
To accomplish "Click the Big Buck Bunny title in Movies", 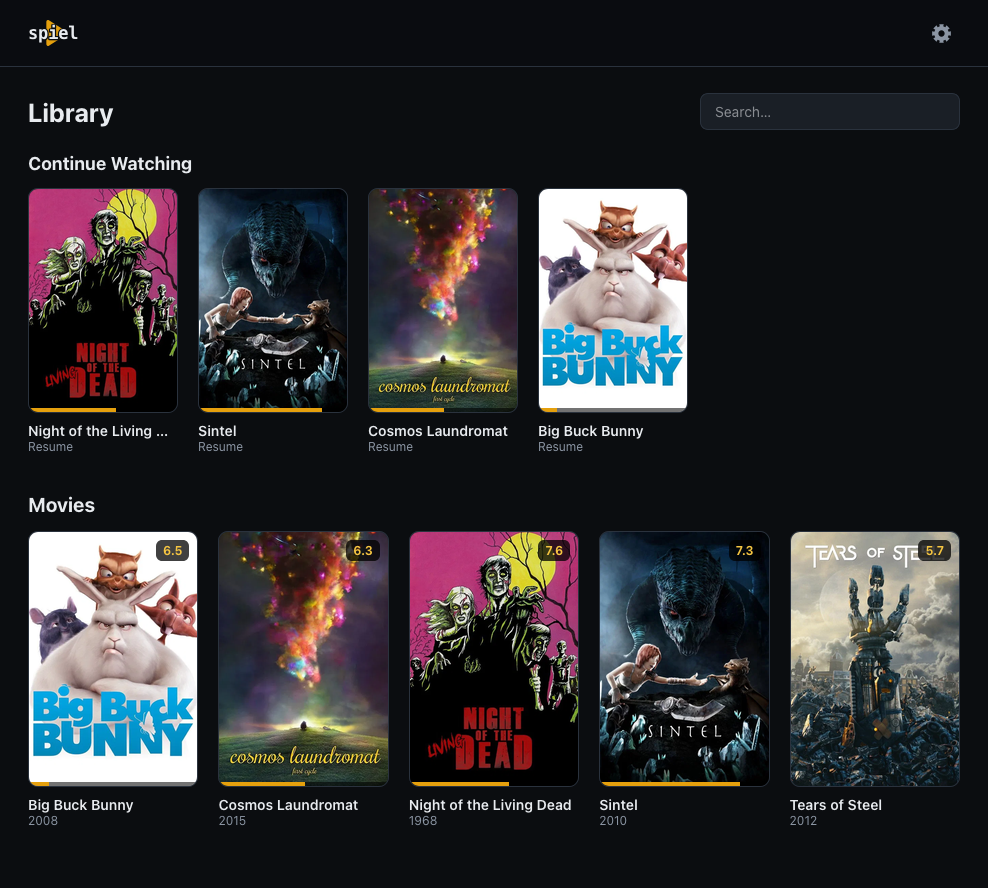I will pos(81,805).
